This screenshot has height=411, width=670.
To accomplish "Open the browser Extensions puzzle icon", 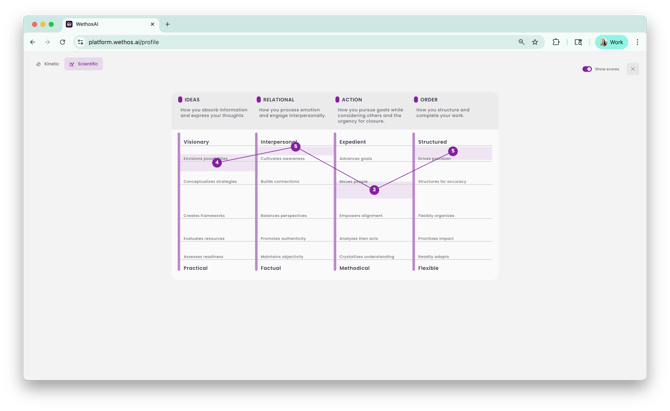I will click(556, 42).
